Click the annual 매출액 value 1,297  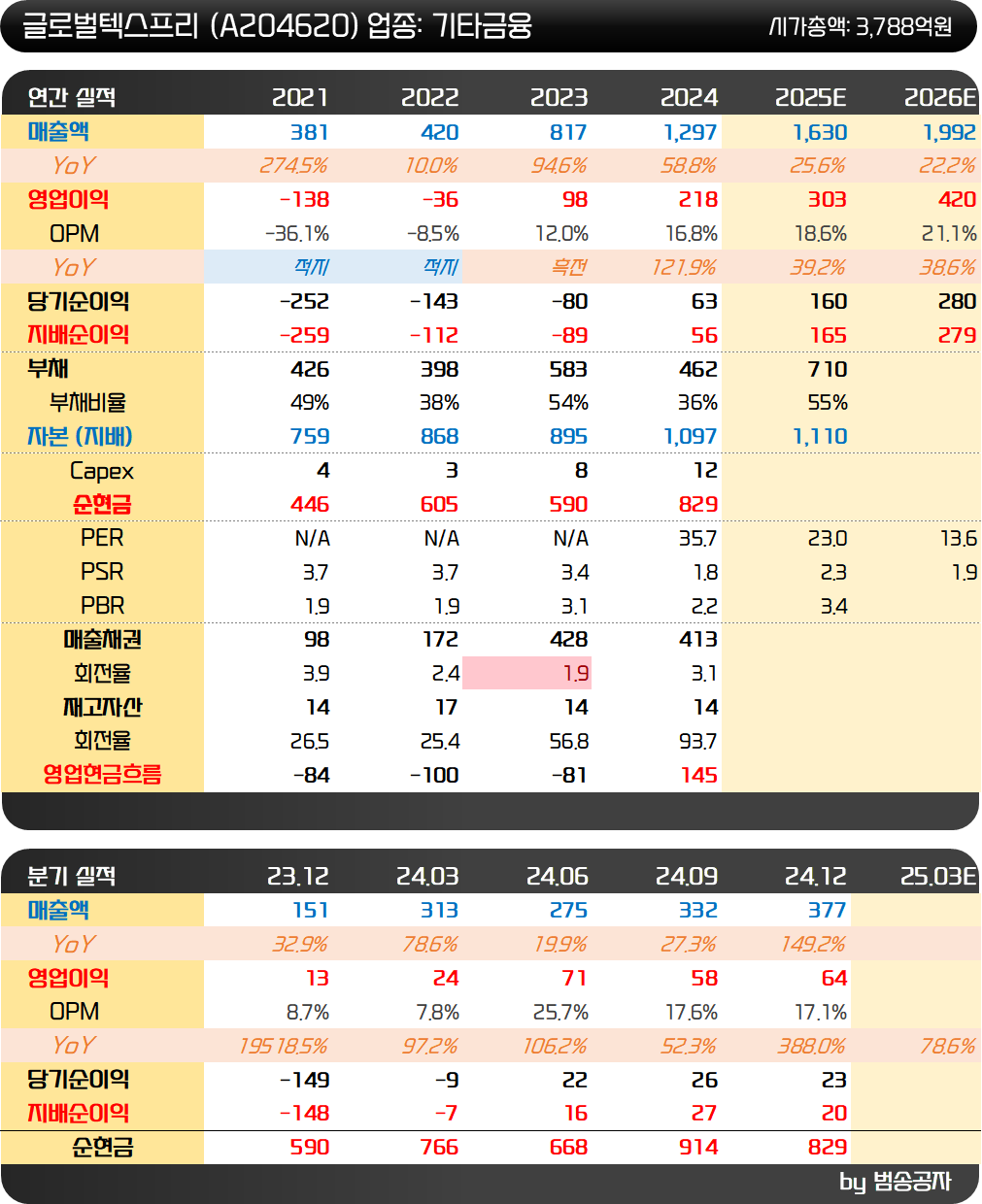click(691, 132)
